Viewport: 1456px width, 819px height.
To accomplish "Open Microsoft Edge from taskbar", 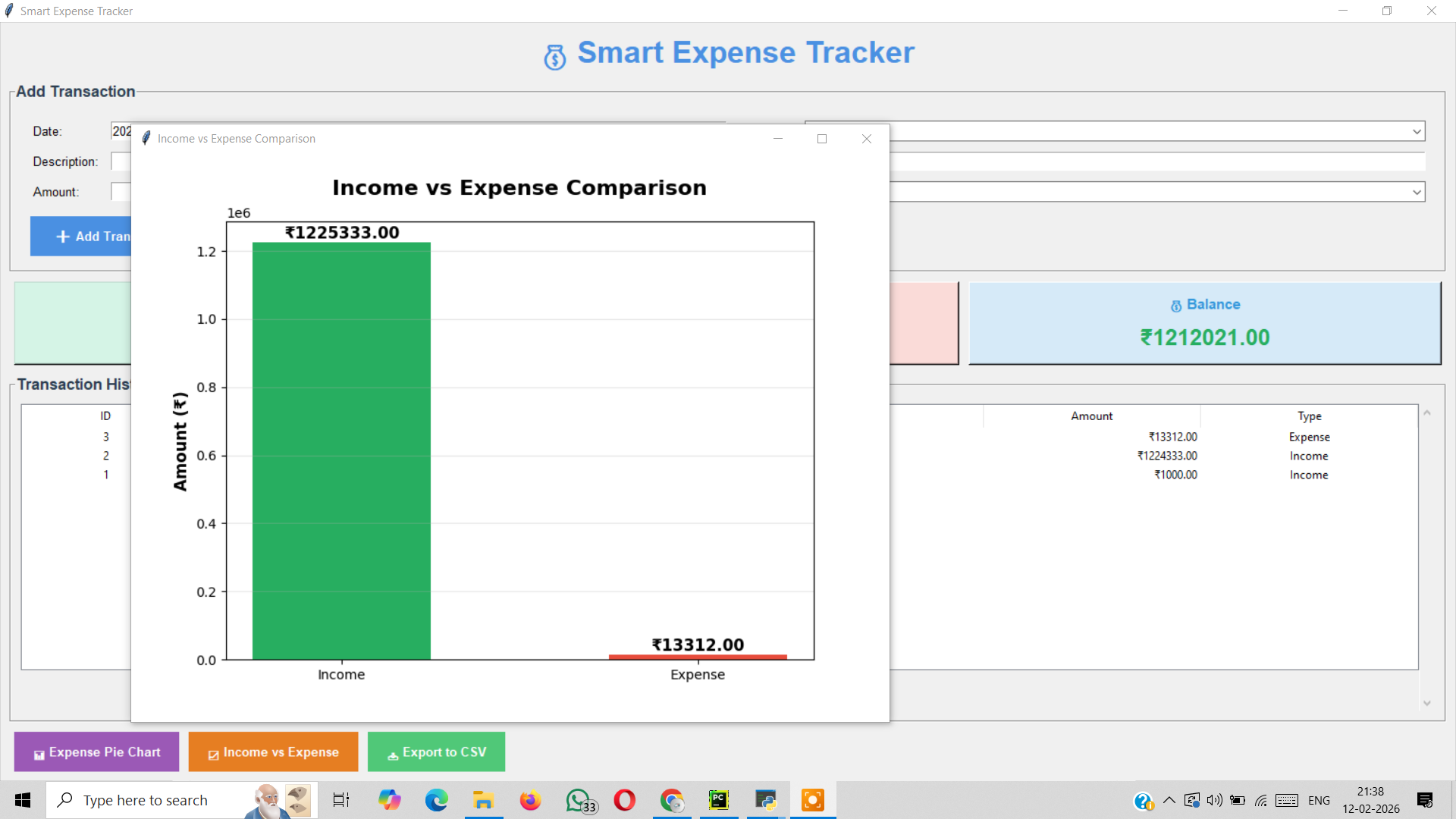I will pos(436,800).
